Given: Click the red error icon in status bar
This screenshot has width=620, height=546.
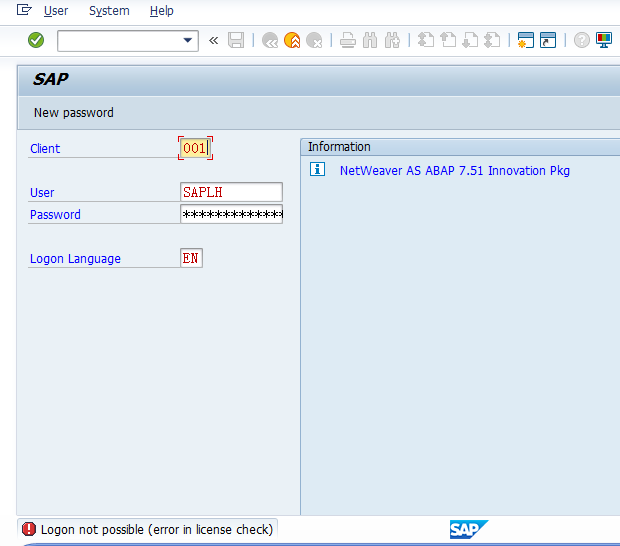Looking at the screenshot, I should [29, 529].
